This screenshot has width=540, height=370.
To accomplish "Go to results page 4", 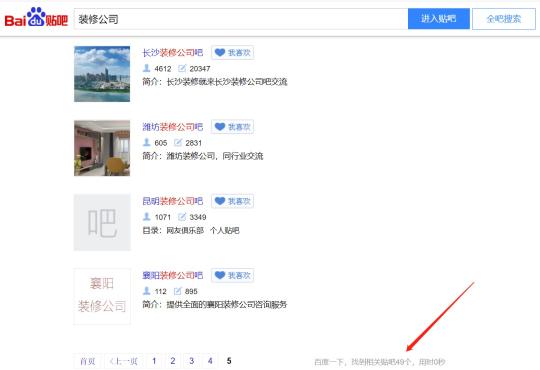I will pos(210,361).
